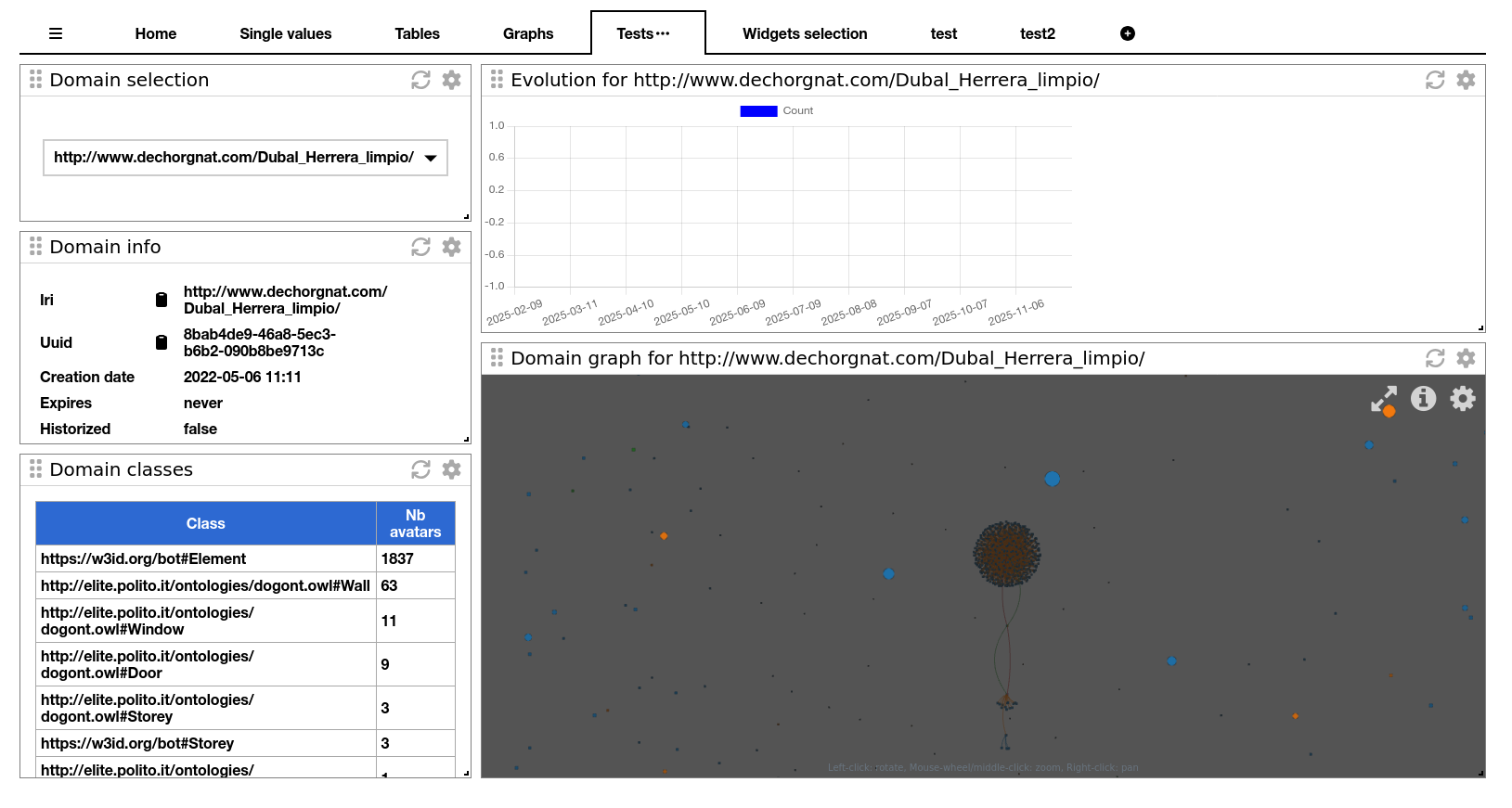Expand the domain graph to fullscreen

[1383, 399]
